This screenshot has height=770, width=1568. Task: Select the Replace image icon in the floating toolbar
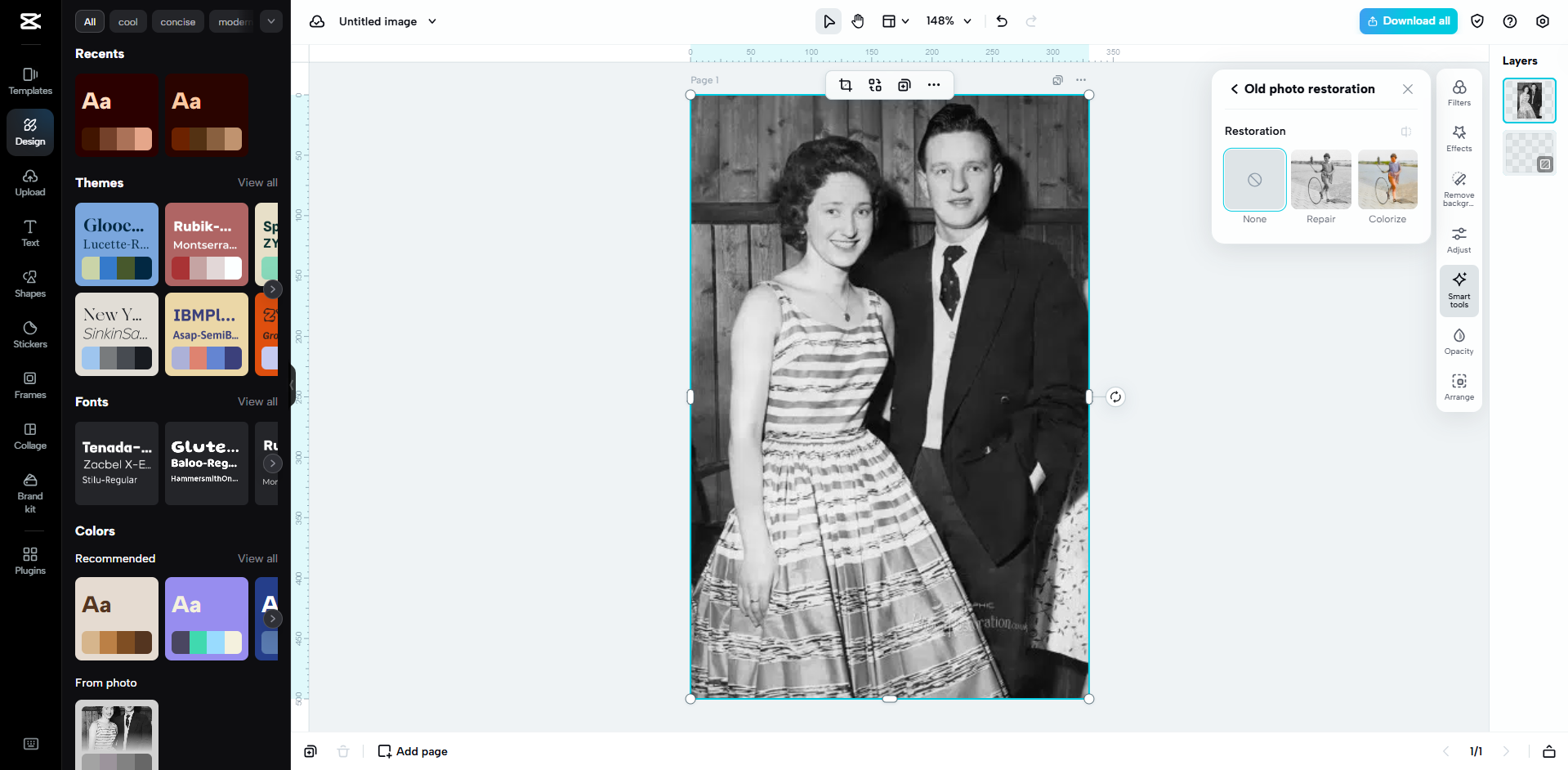point(874,85)
